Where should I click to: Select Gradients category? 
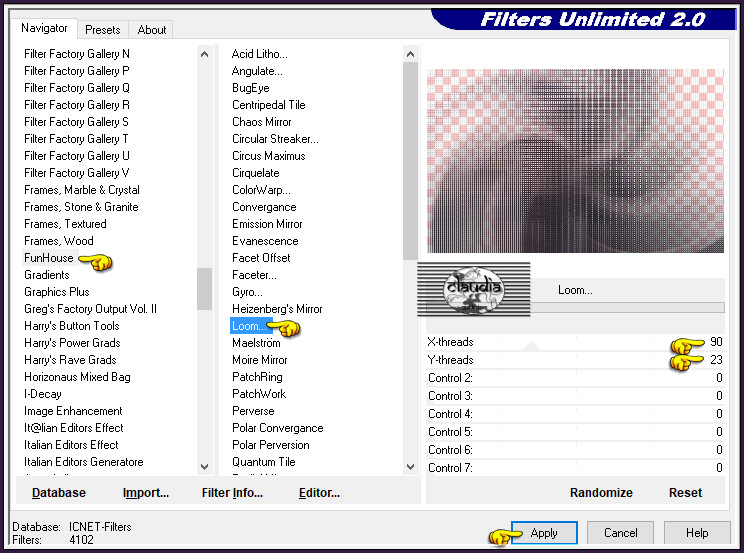(x=46, y=275)
